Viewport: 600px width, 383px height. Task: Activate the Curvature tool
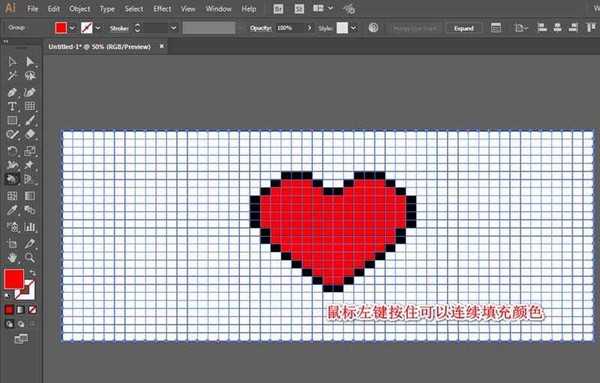pyautogui.click(x=30, y=92)
